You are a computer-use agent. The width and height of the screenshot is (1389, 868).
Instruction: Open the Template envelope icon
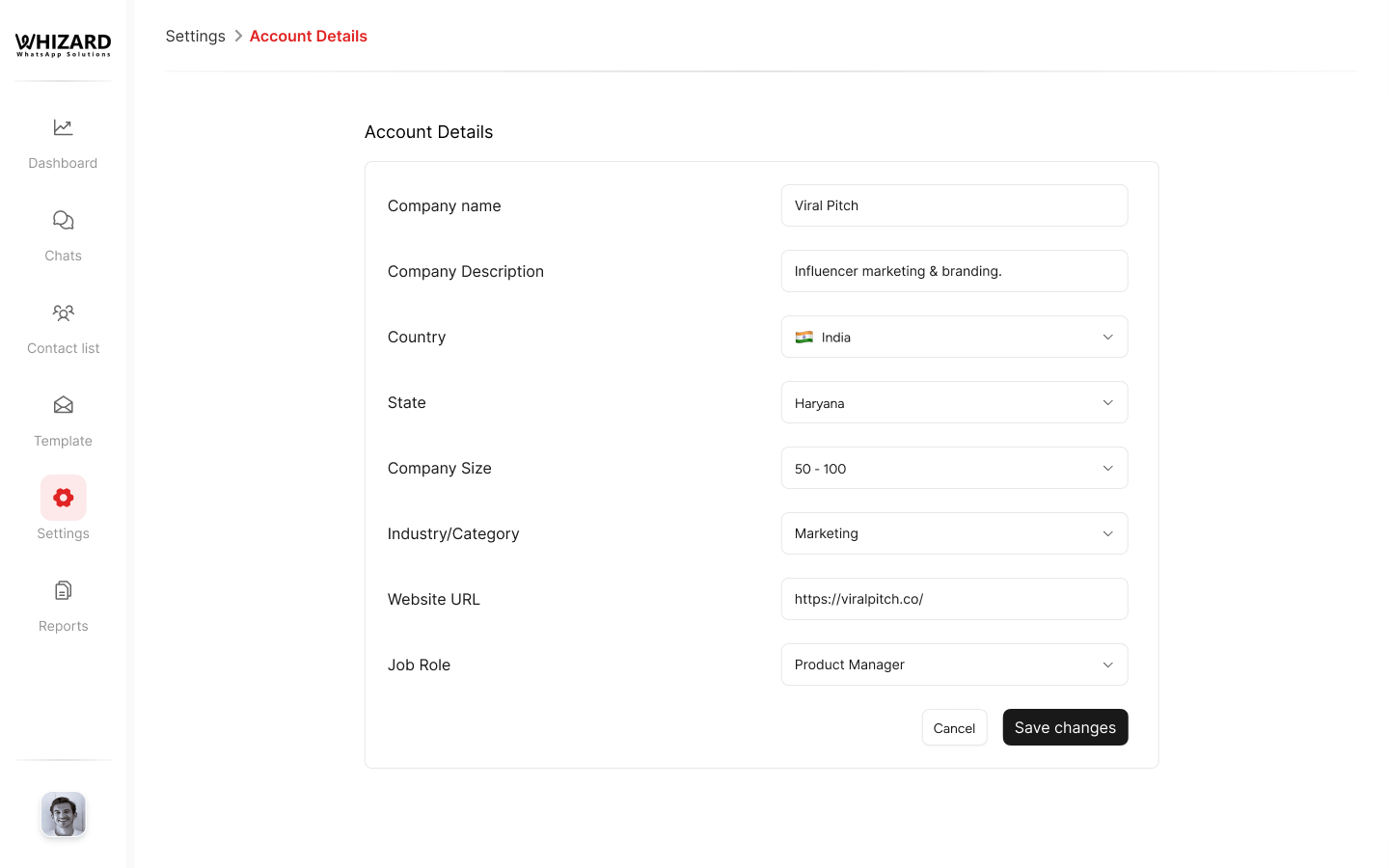(63, 405)
